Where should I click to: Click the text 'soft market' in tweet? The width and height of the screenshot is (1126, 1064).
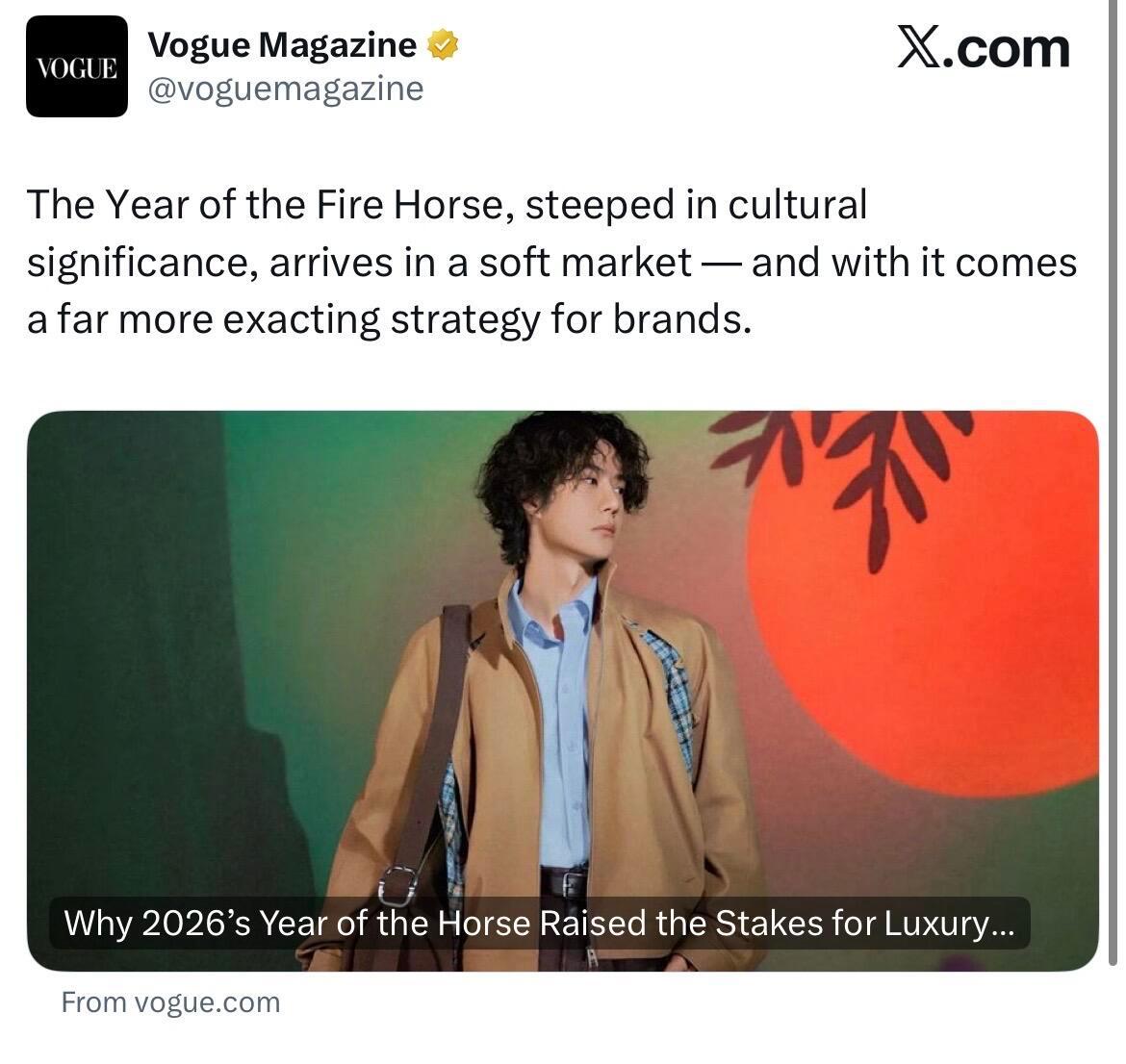click(585, 262)
